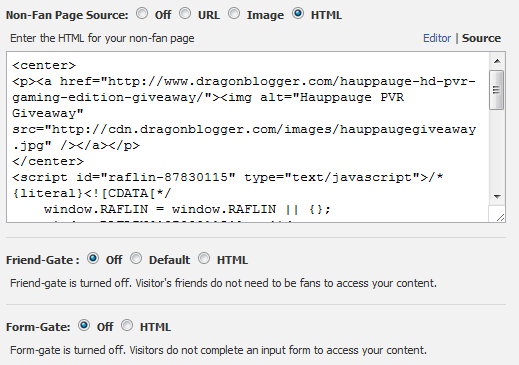The image size is (519, 365).
Task: Click the Friend-Gate label
Action: click(43, 260)
